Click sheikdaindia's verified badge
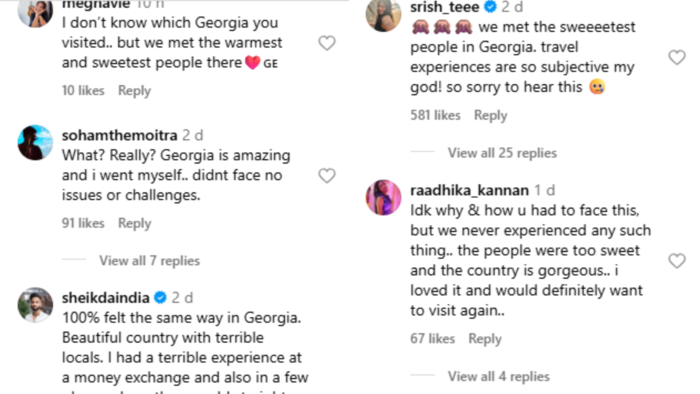 point(160,297)
